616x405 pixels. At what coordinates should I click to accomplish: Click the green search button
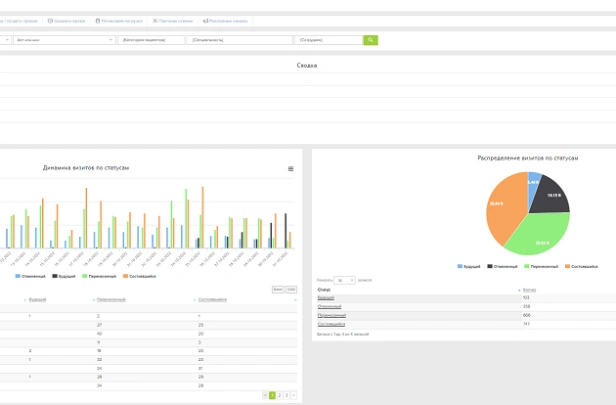(370, 40)
